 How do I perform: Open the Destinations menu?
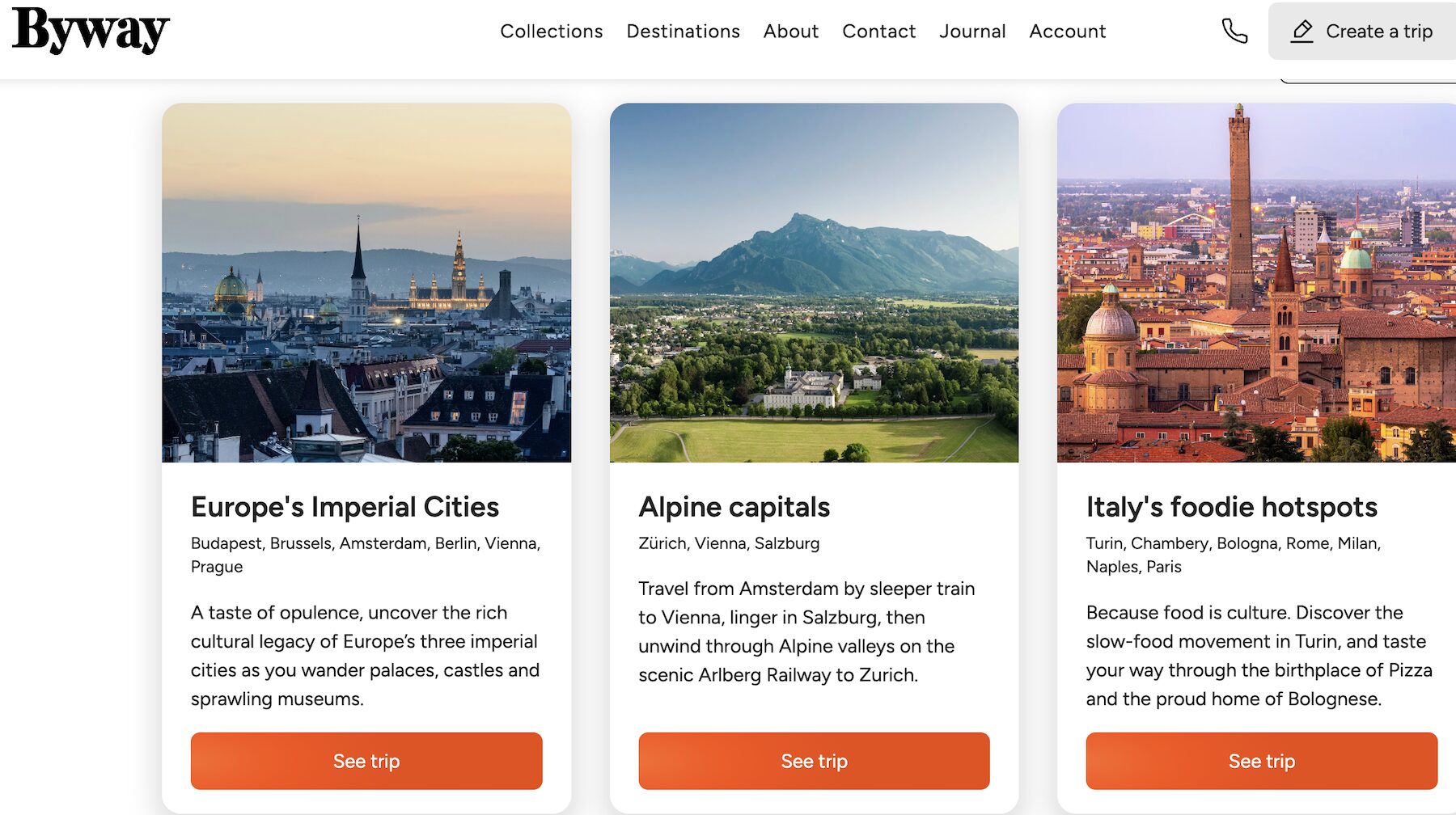[x=683, y=32]
